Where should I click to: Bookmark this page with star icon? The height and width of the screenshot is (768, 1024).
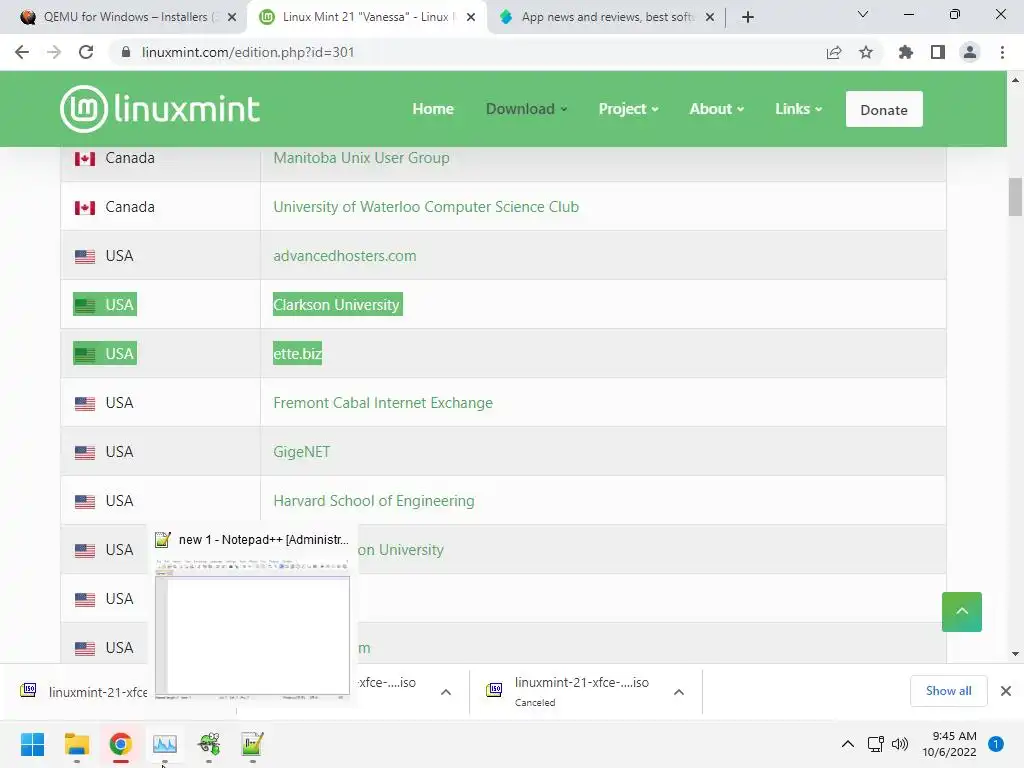866,52
